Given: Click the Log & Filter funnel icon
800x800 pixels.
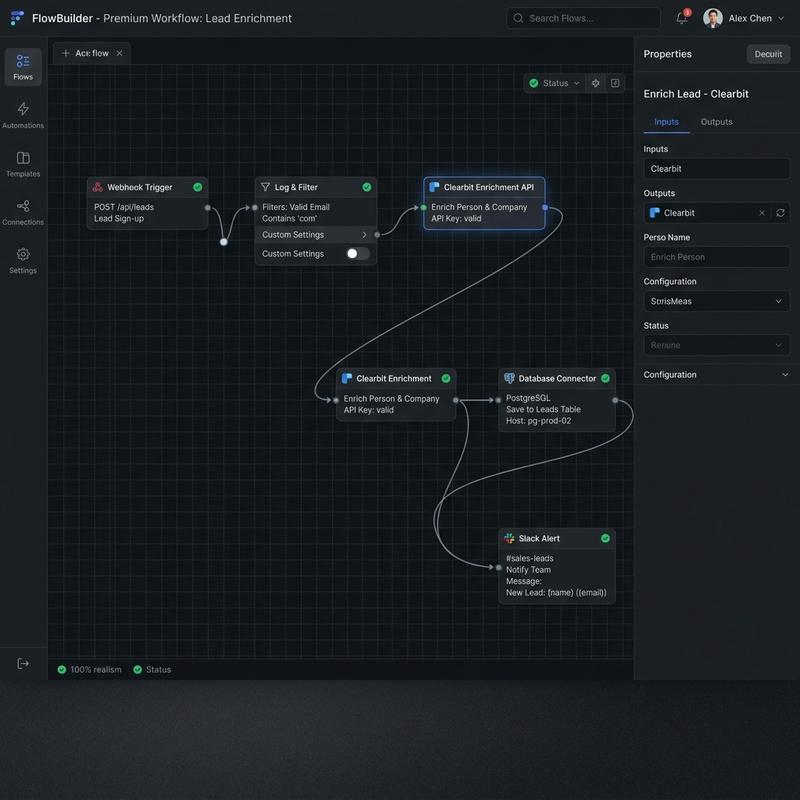Looking at the screenshot, I should click(x=265, y=187).
